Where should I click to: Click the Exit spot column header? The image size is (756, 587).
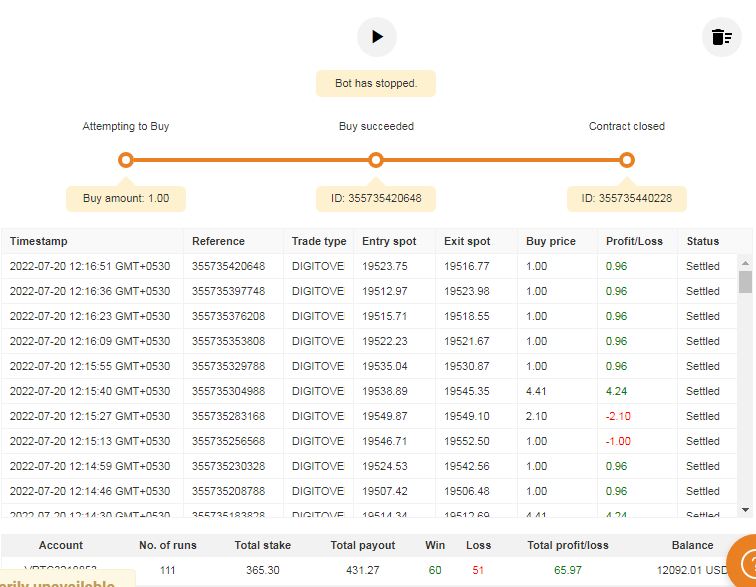pyautogui.click(x=476, y=241)
